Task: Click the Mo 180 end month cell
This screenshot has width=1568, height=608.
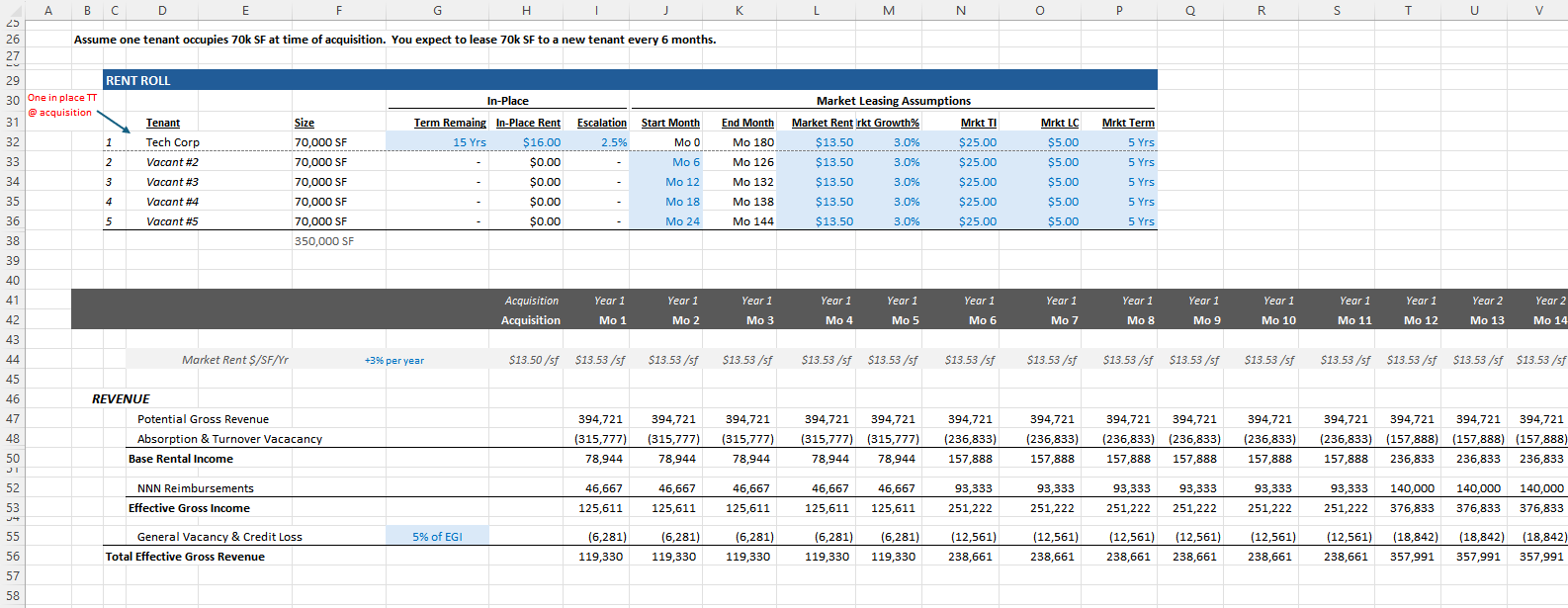Action: [752, 142]
